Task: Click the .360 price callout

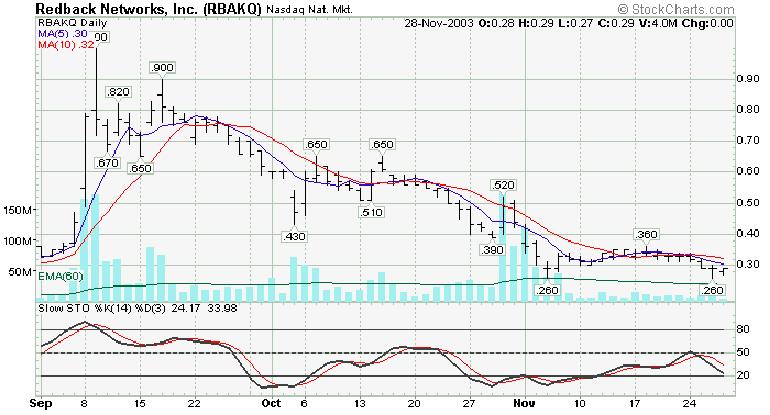Action: pyautogui.click(x=646, y=234)
